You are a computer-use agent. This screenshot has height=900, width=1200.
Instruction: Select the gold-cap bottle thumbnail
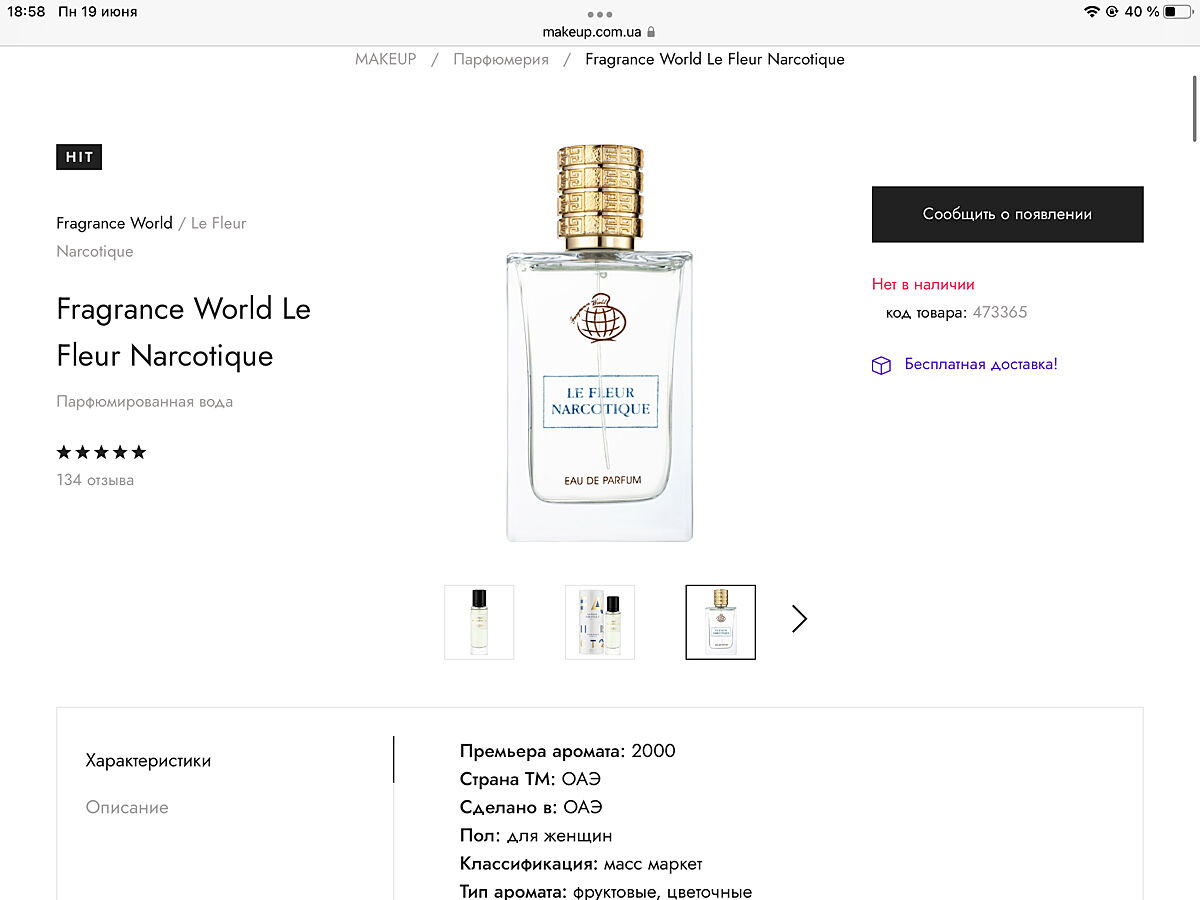pos(720,622)
